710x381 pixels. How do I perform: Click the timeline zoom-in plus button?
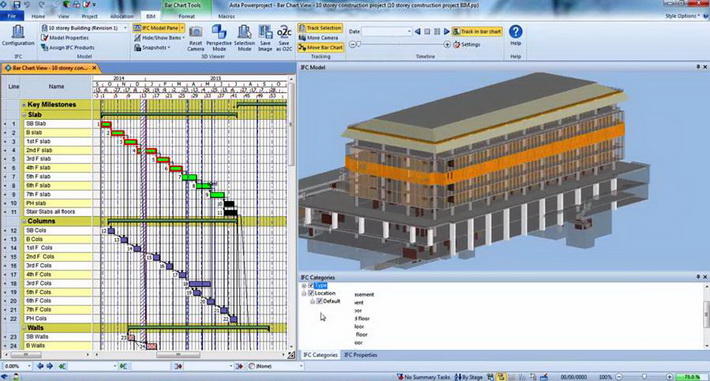(x=447, y=44)
